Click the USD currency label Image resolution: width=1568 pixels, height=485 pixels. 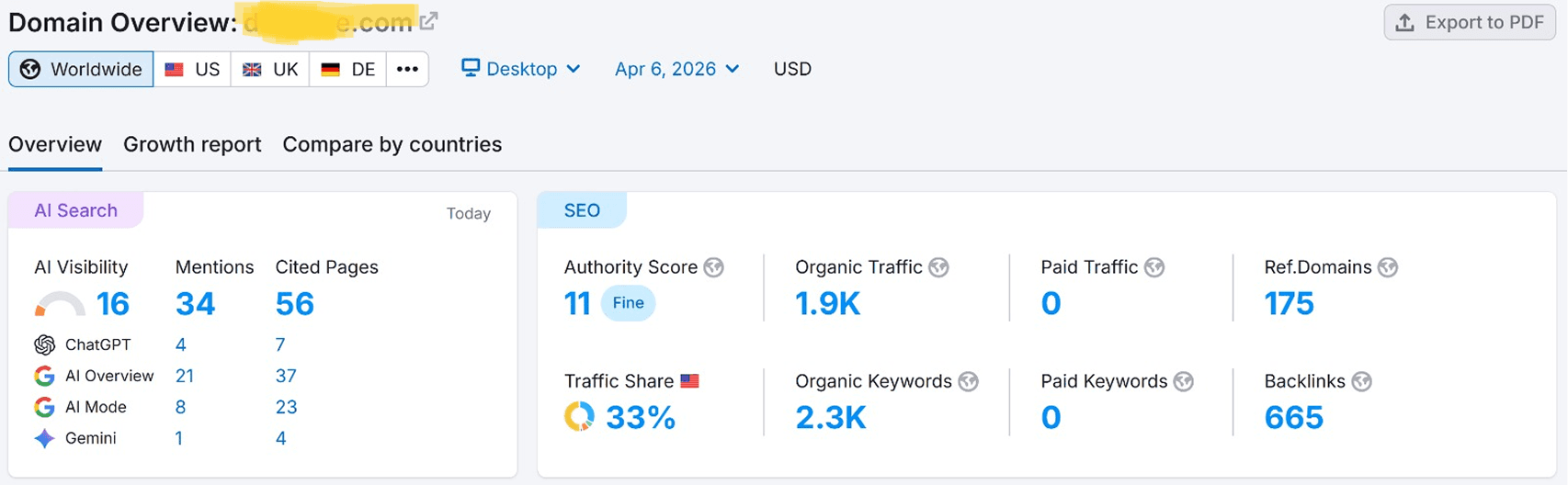(792, 69)
